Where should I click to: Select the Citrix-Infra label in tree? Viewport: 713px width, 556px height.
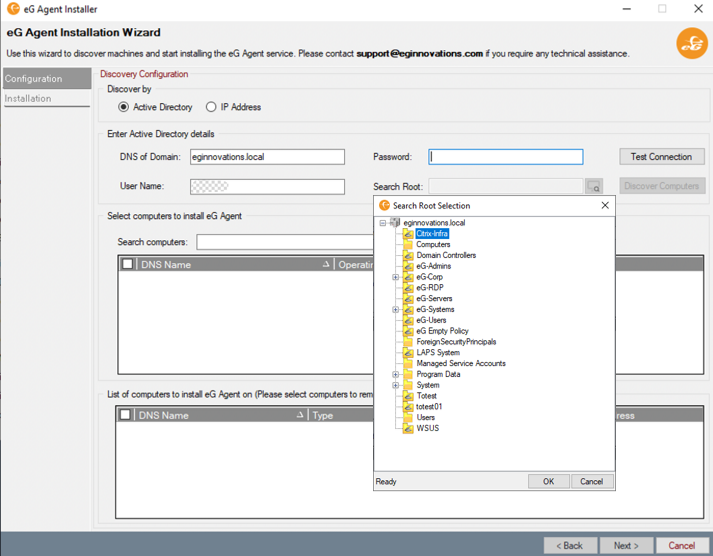click(432, 234)
